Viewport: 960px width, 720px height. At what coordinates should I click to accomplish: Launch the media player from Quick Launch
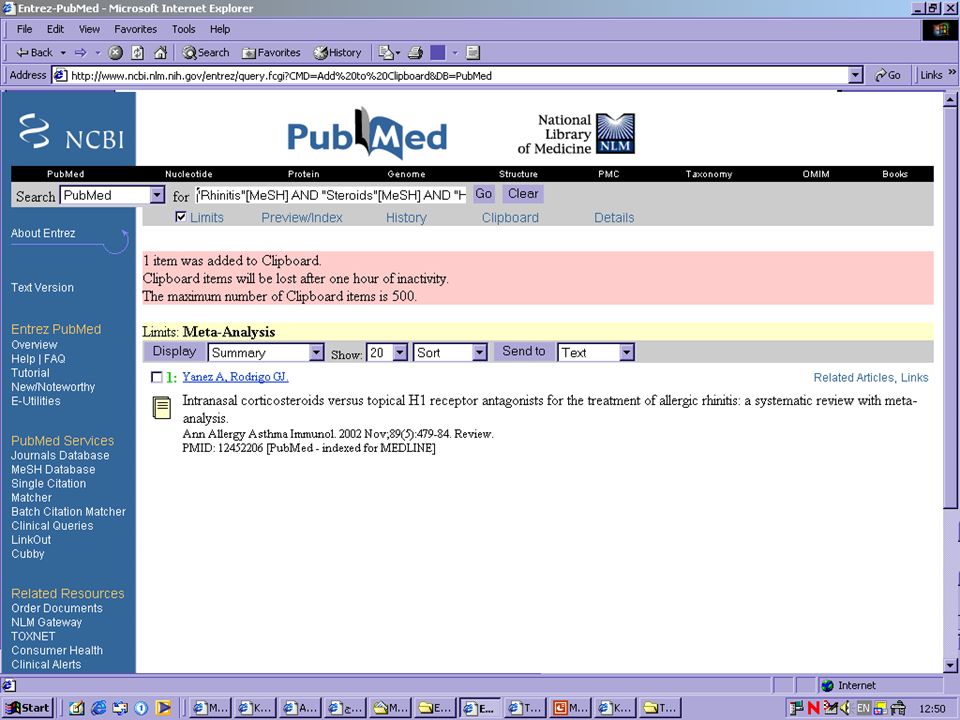[x=163, y=708]
